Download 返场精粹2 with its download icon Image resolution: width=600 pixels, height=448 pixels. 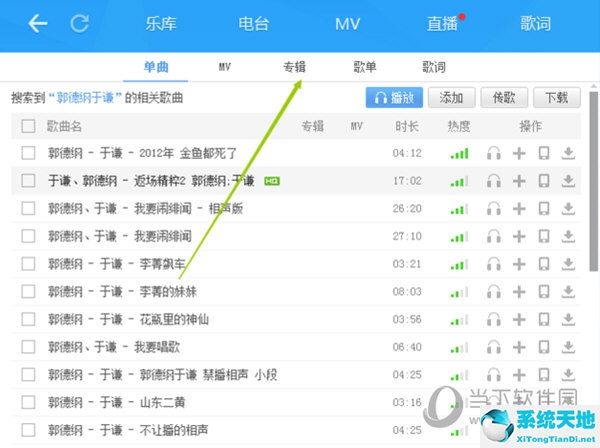pyautogui.click(x=568, y=181)
